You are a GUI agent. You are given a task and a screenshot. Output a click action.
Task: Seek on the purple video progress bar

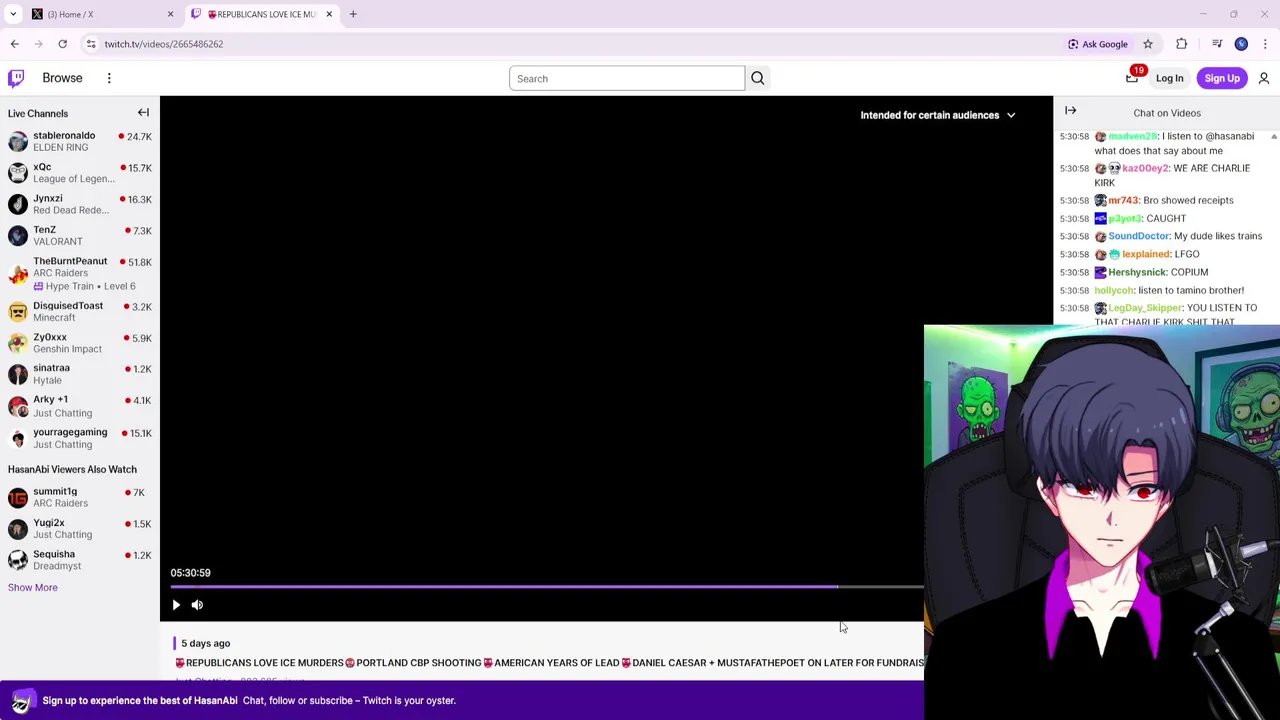[546, 587]
